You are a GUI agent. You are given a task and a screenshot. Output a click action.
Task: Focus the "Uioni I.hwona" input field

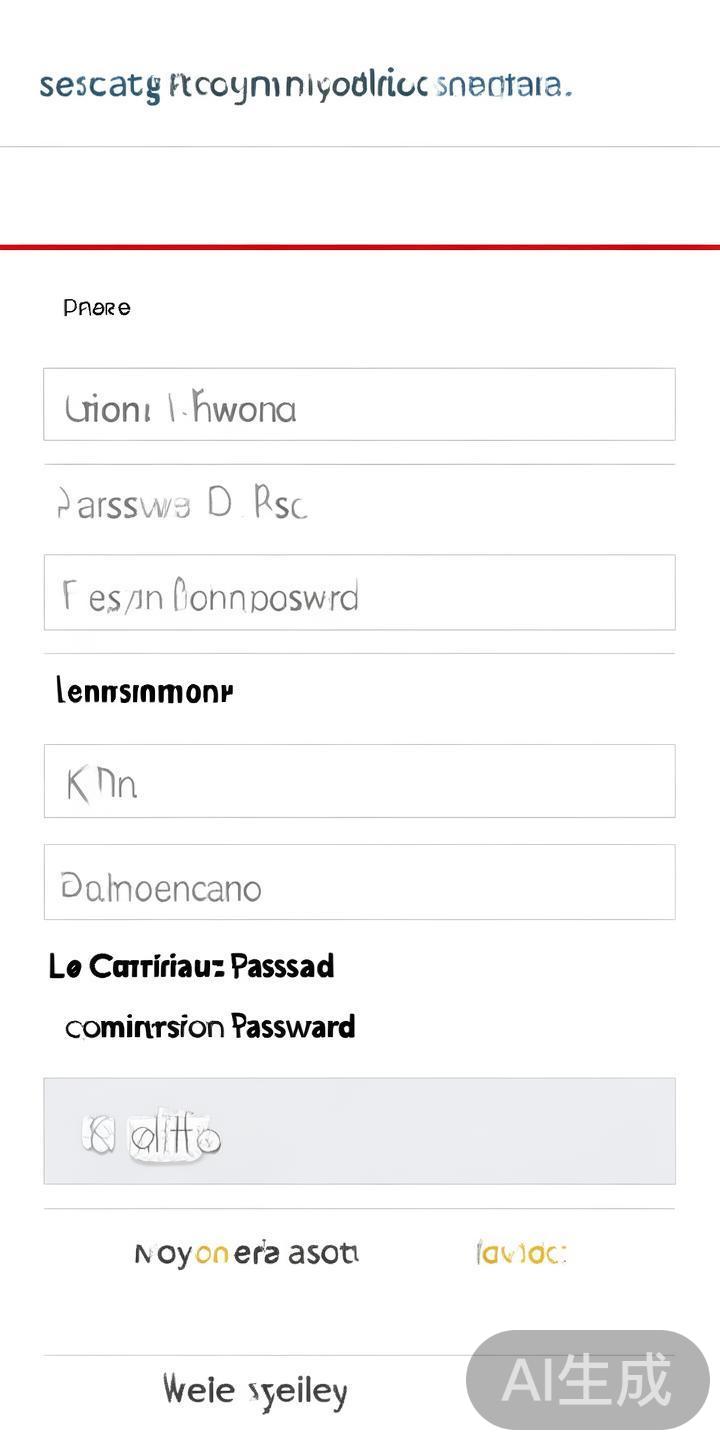coord(359,405)
